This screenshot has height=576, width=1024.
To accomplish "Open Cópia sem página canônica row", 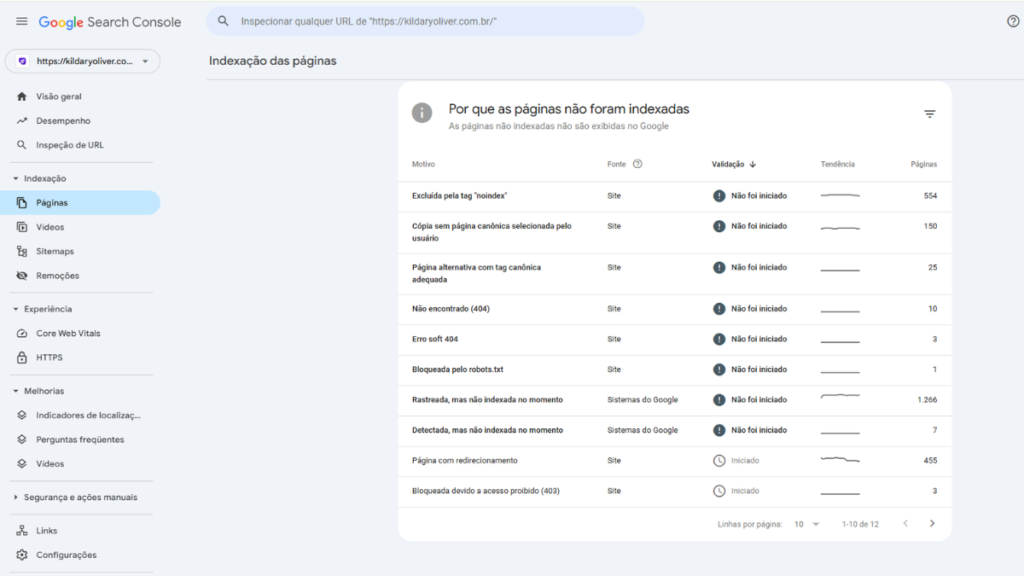I will tap(675, 232).
